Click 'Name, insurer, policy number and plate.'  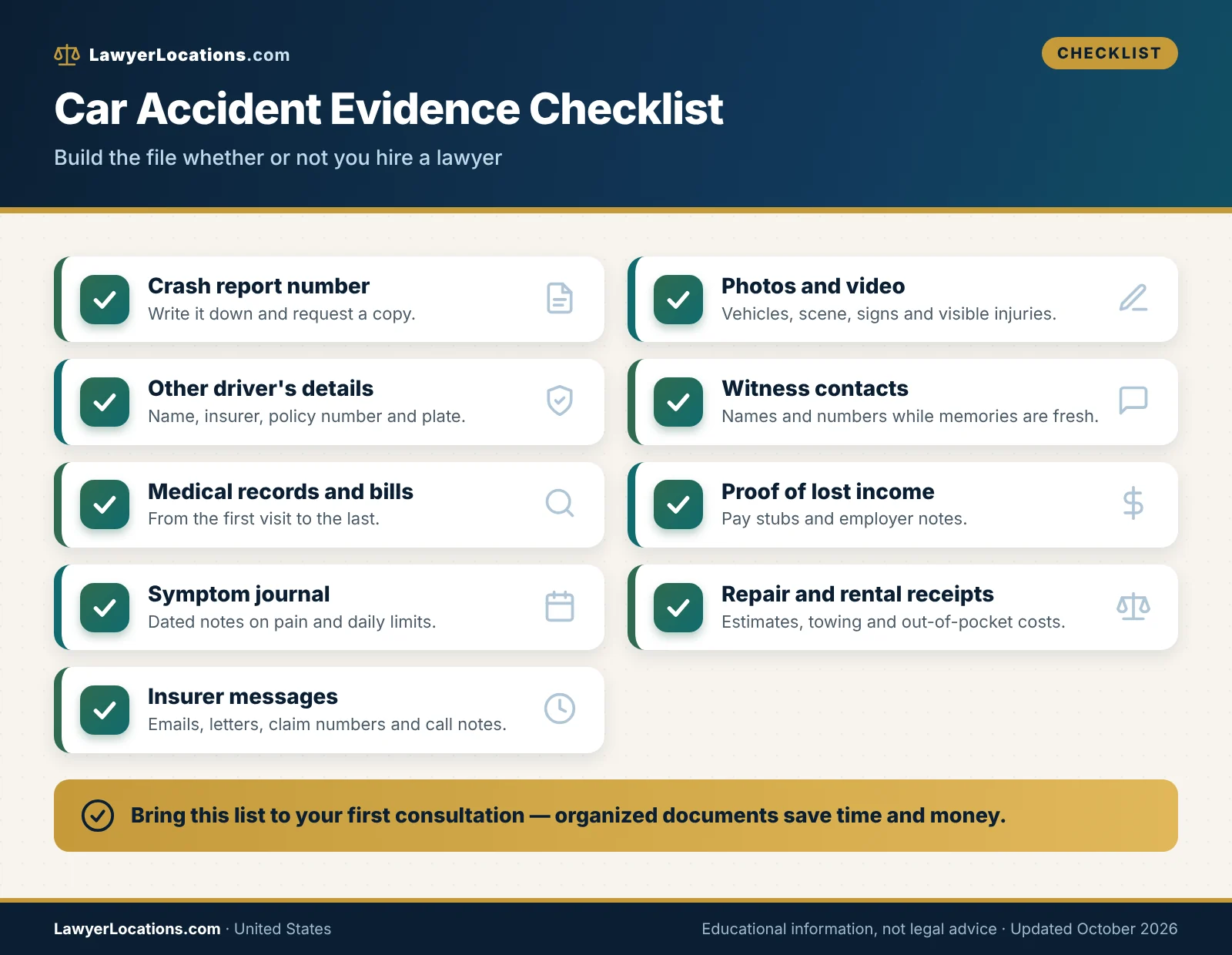tap(306, 417)
